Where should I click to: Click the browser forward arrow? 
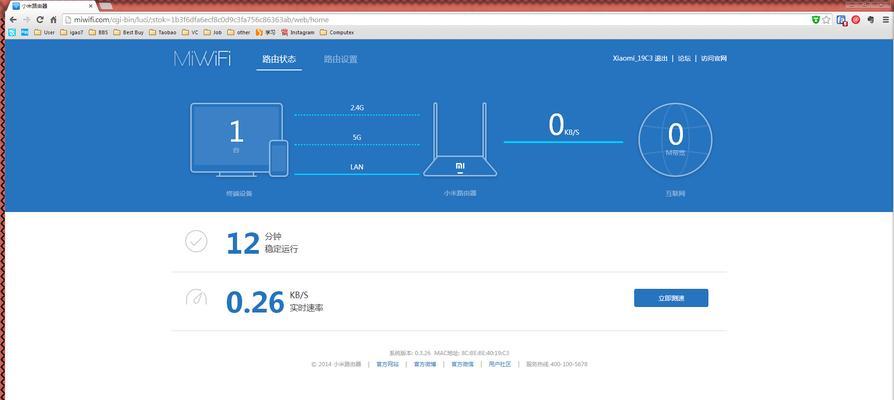[x=26, y=20]
